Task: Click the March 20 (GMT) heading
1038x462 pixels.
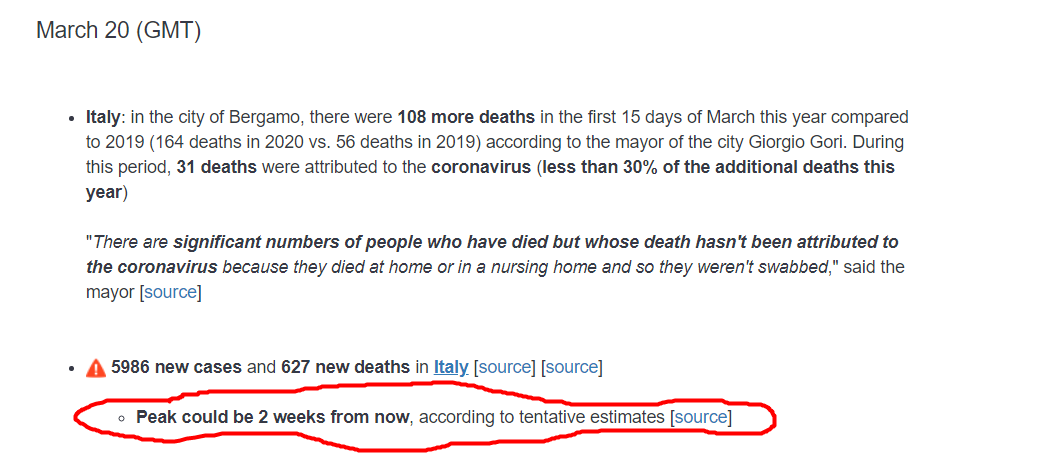Action: click(118, 30)
